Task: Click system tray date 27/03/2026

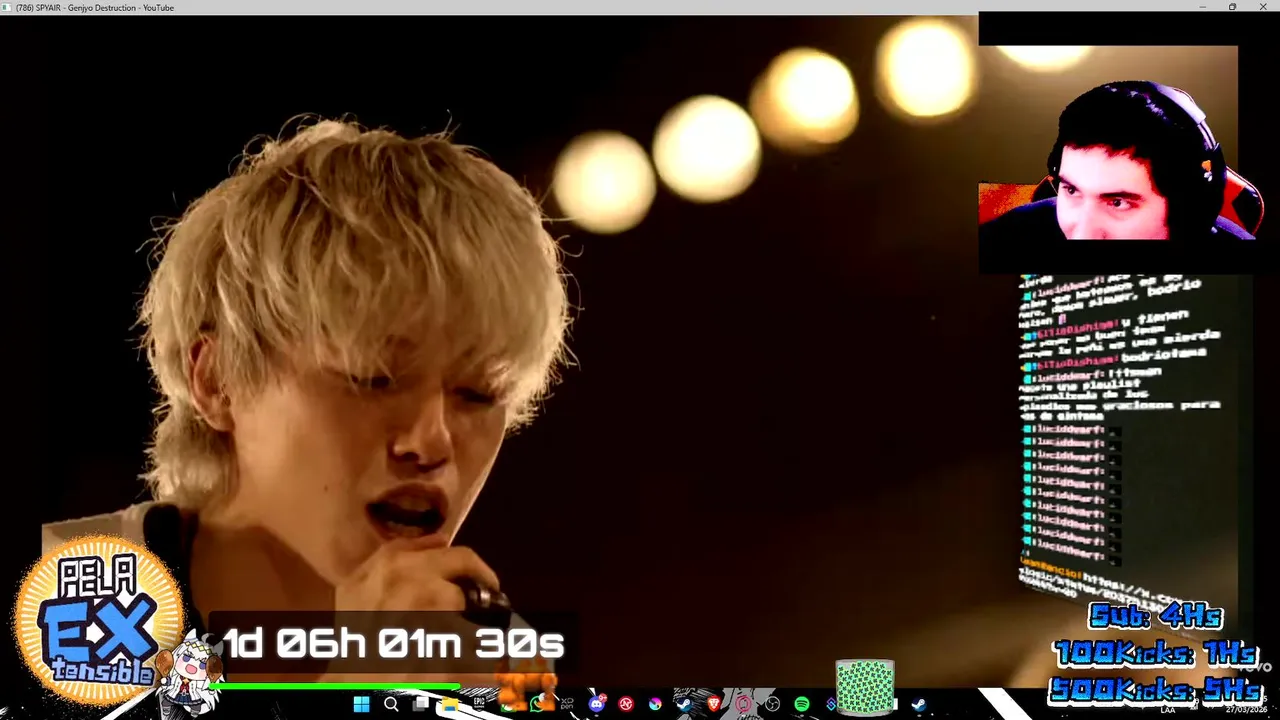Action: click(x=1246, y=709)
